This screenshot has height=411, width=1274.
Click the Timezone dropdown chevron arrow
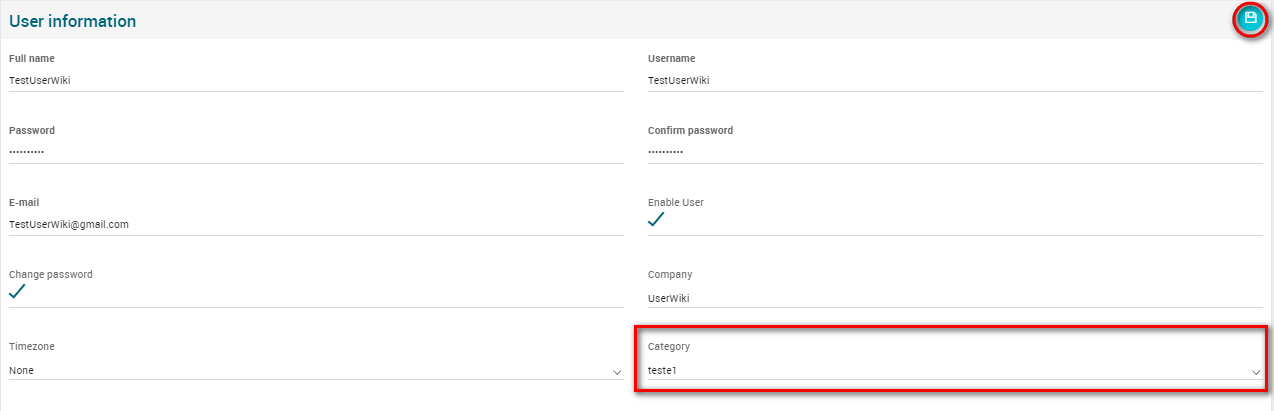pos(616,372)
